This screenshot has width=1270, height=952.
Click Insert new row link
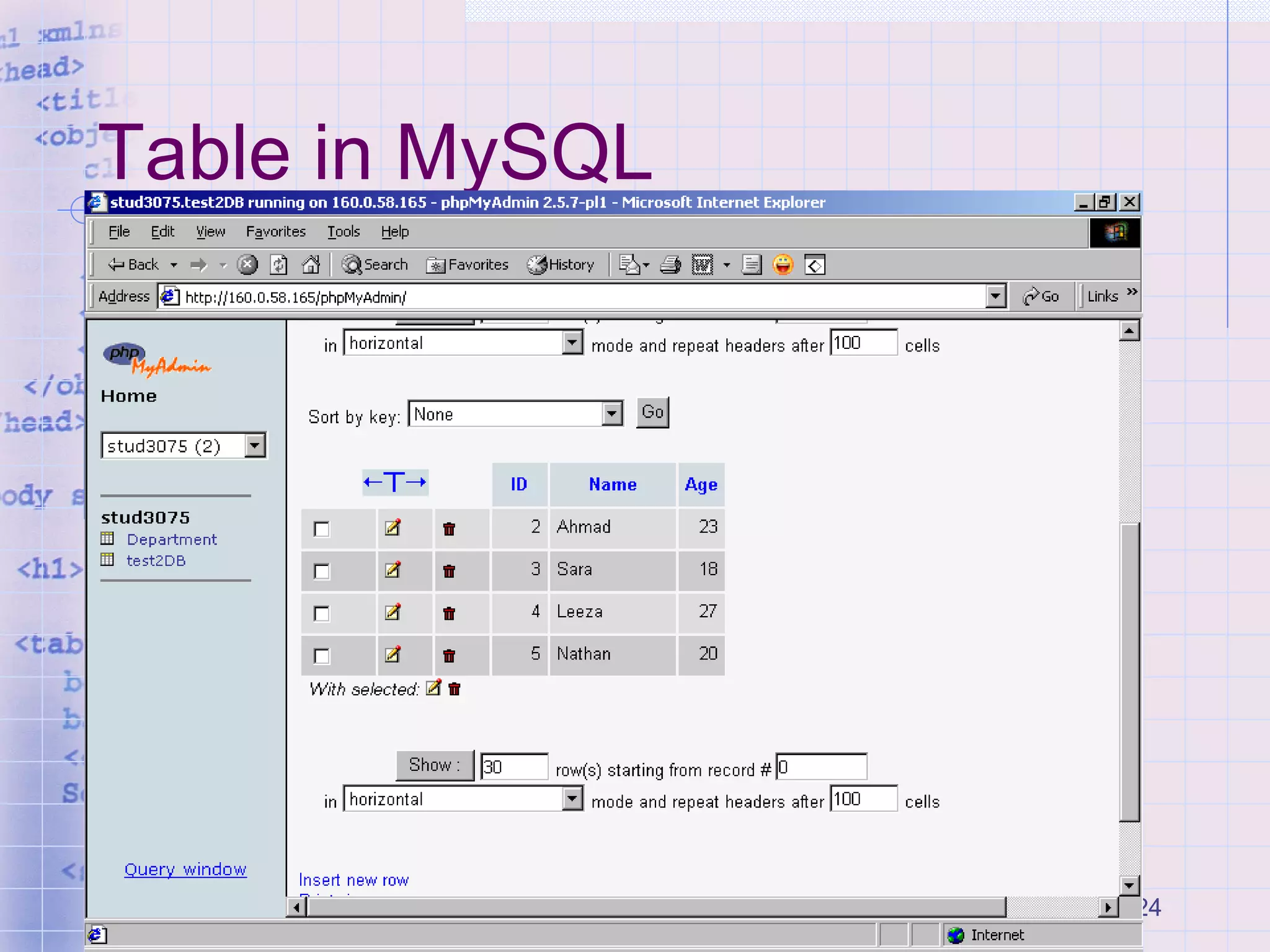coord(354,880)
